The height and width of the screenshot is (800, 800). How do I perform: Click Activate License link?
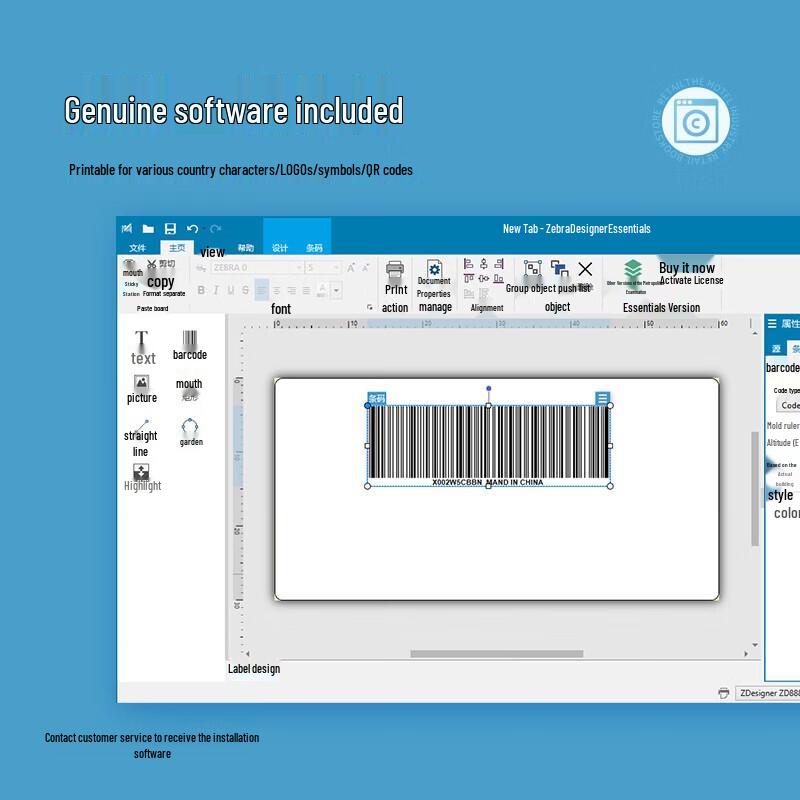pos(691,280)
